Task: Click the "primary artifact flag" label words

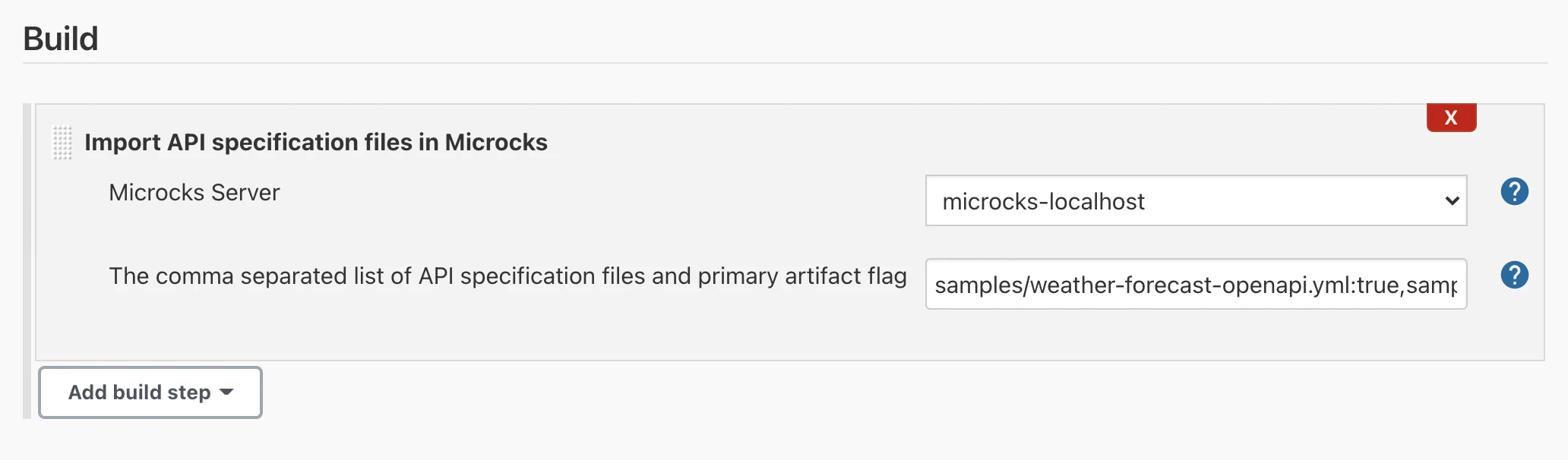Action: 801,276
